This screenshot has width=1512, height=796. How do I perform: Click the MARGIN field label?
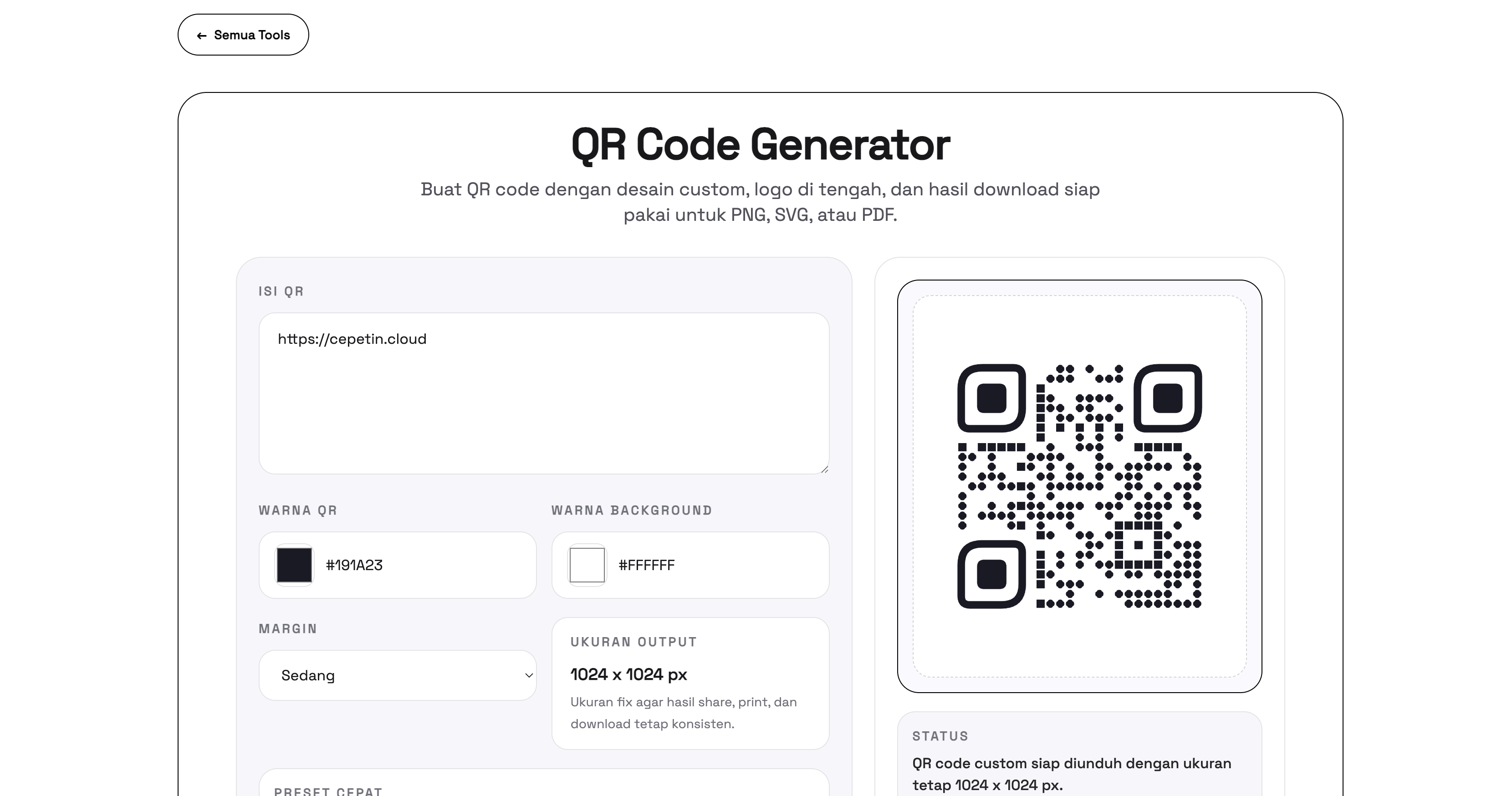(x=288, y=629)
